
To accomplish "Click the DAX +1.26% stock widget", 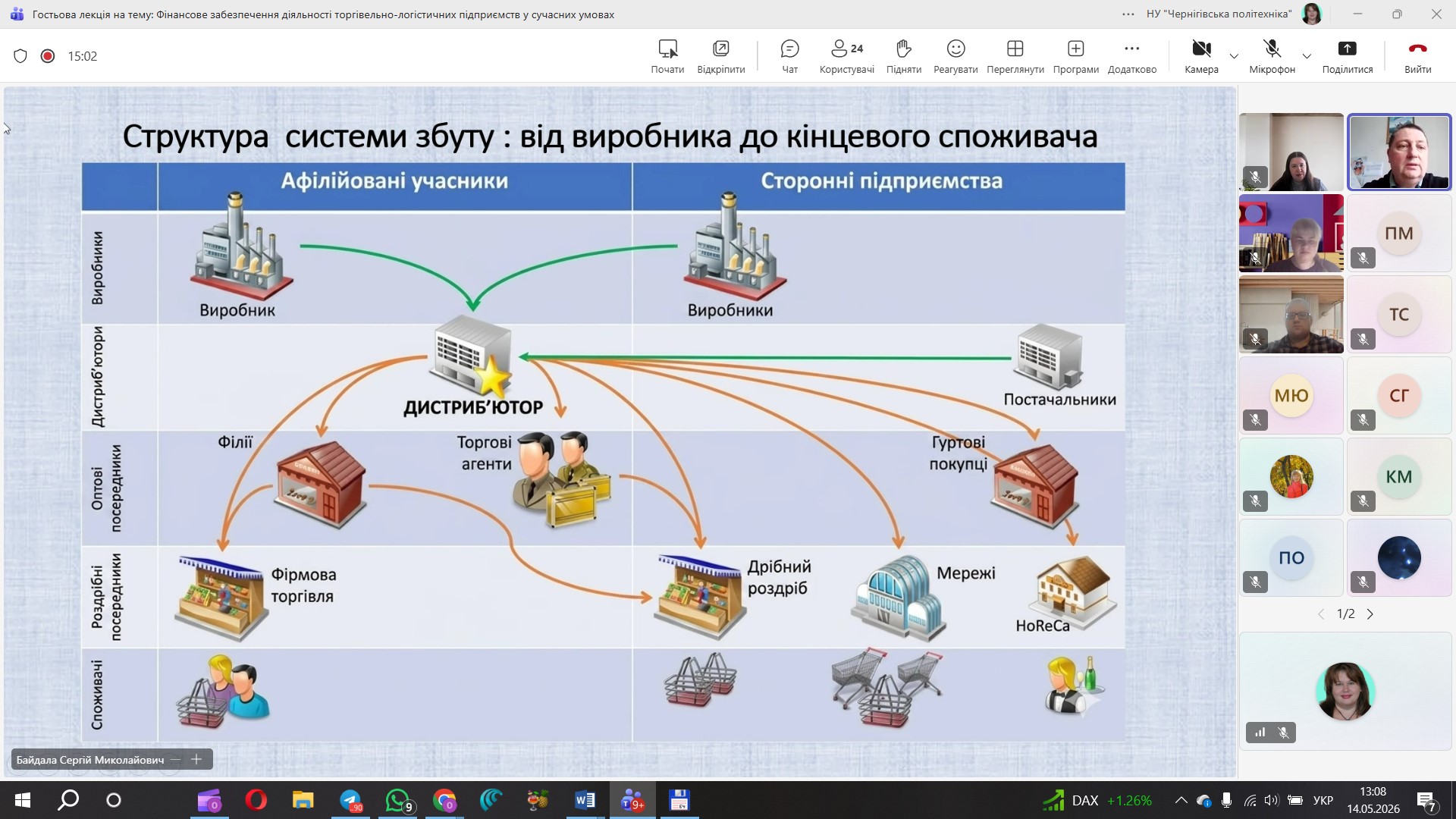I will [1097, 800].
